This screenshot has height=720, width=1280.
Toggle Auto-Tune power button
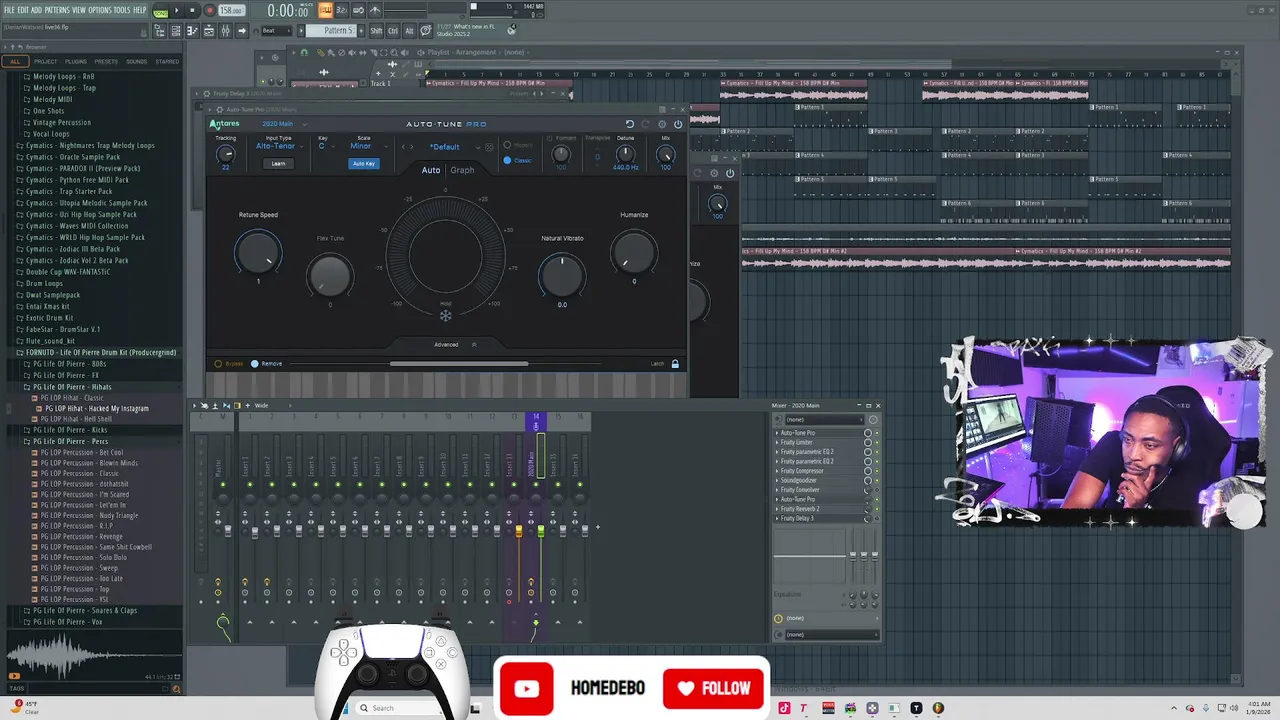pyautogui.click(x=678, y=124)
